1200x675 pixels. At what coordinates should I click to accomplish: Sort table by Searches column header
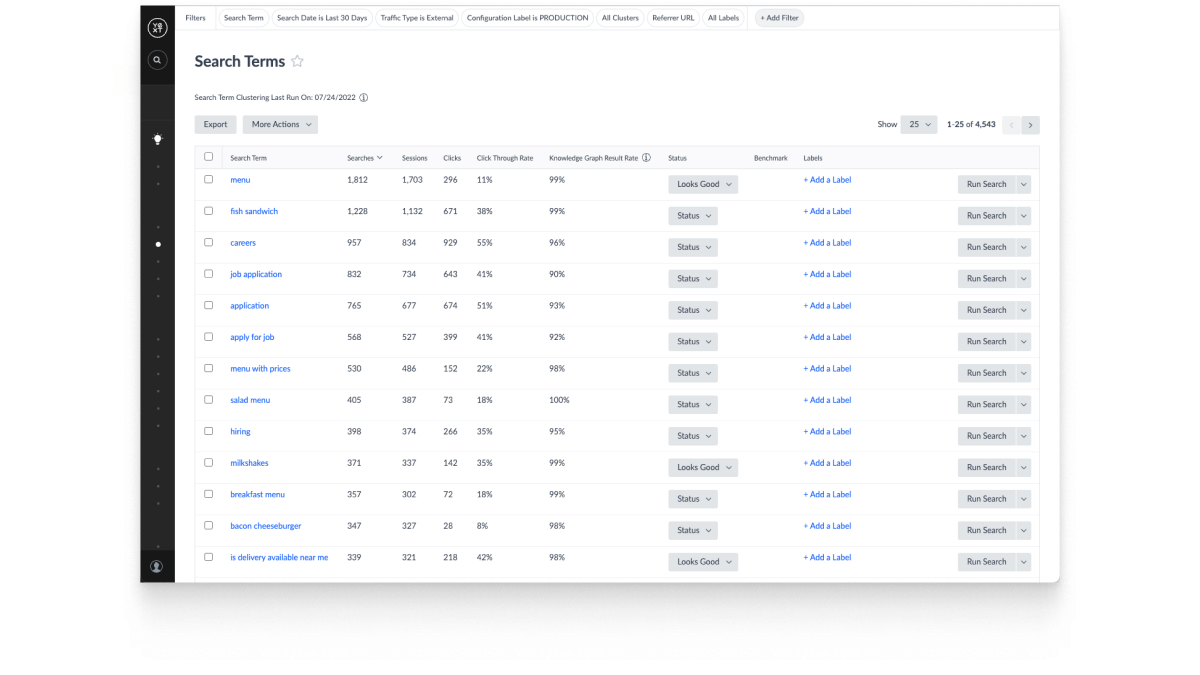(364, 158)
